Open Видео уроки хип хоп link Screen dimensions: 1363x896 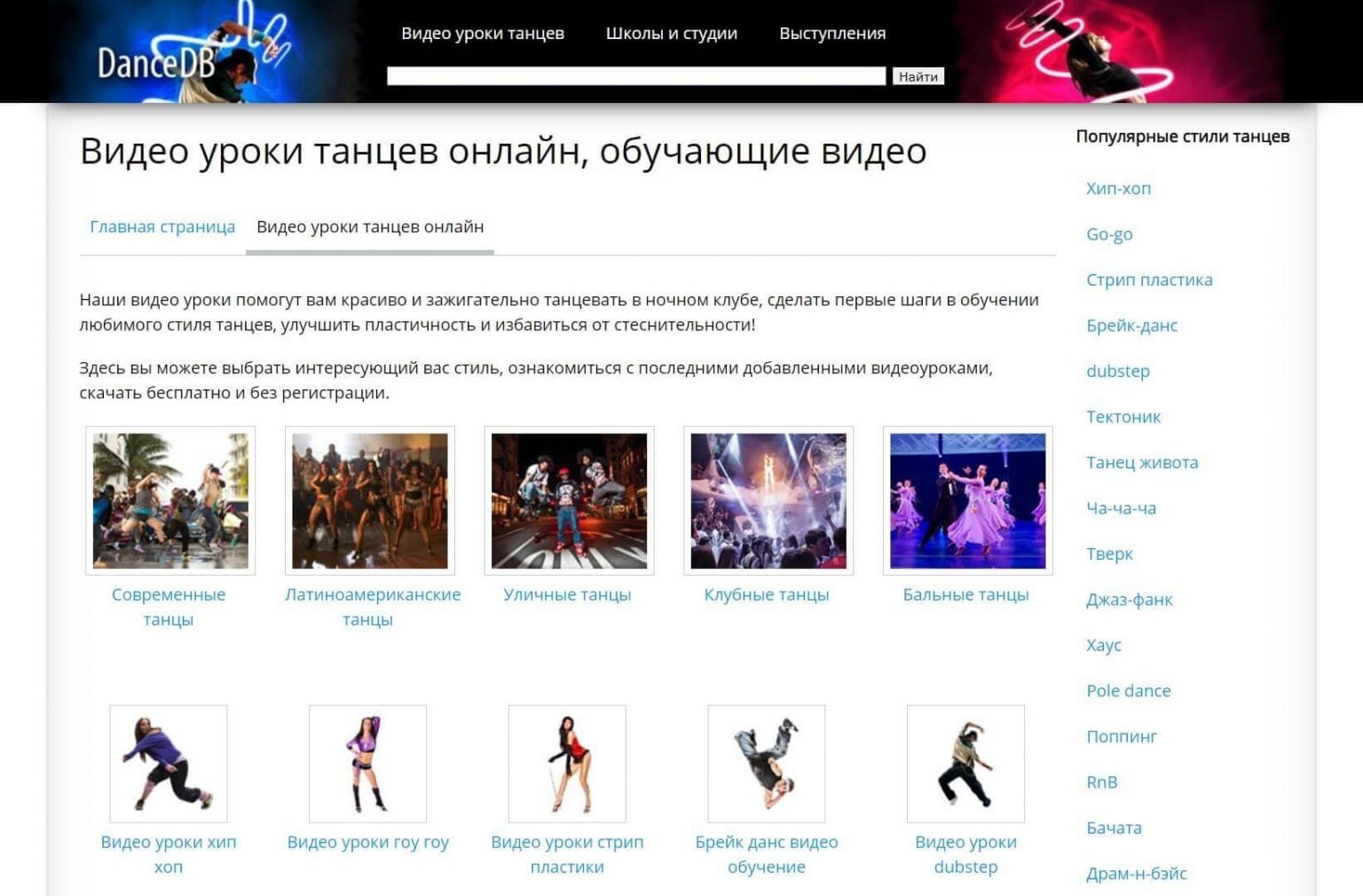click(169, 854)
